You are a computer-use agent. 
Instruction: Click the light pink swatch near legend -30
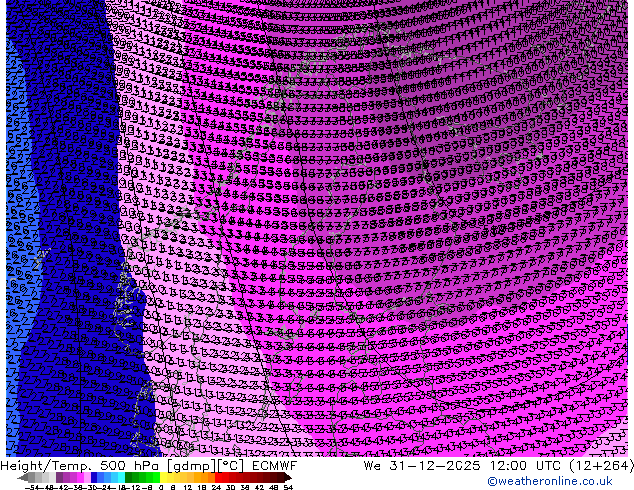point(87,477)
